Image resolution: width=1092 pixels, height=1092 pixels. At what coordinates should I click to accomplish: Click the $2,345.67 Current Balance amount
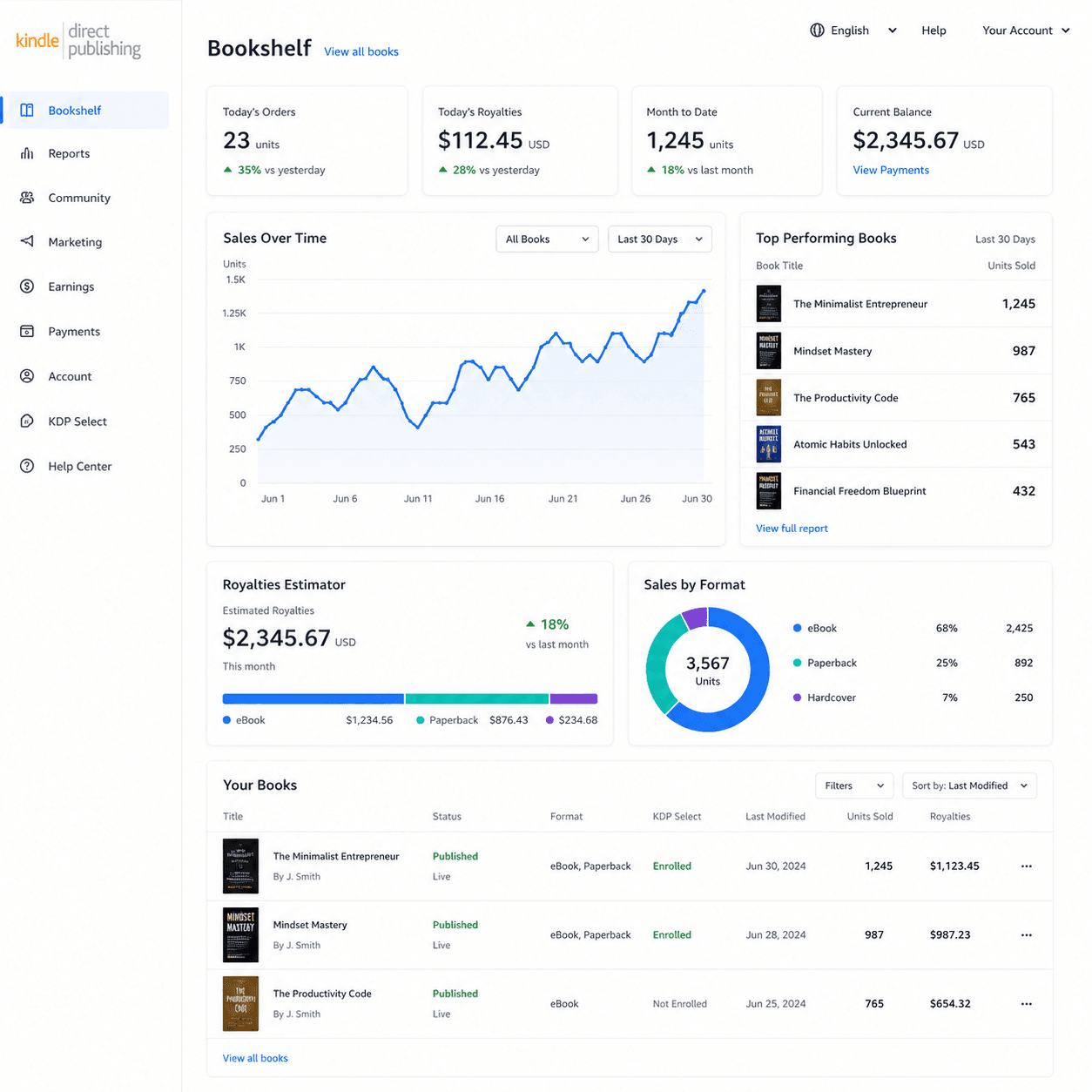906,140
